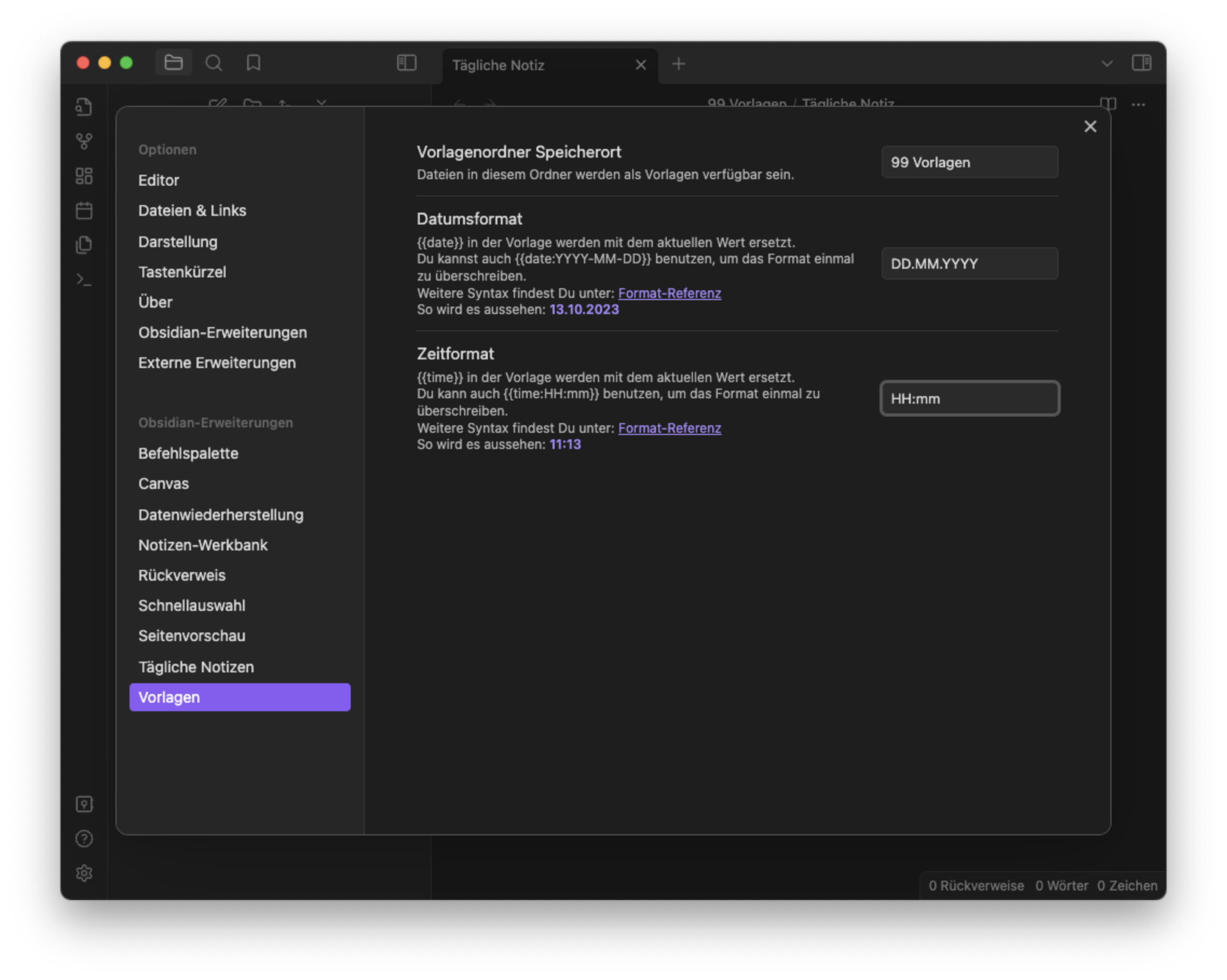
Task: Open Externe Erweiterungen settings
Action: pos(240,363)
